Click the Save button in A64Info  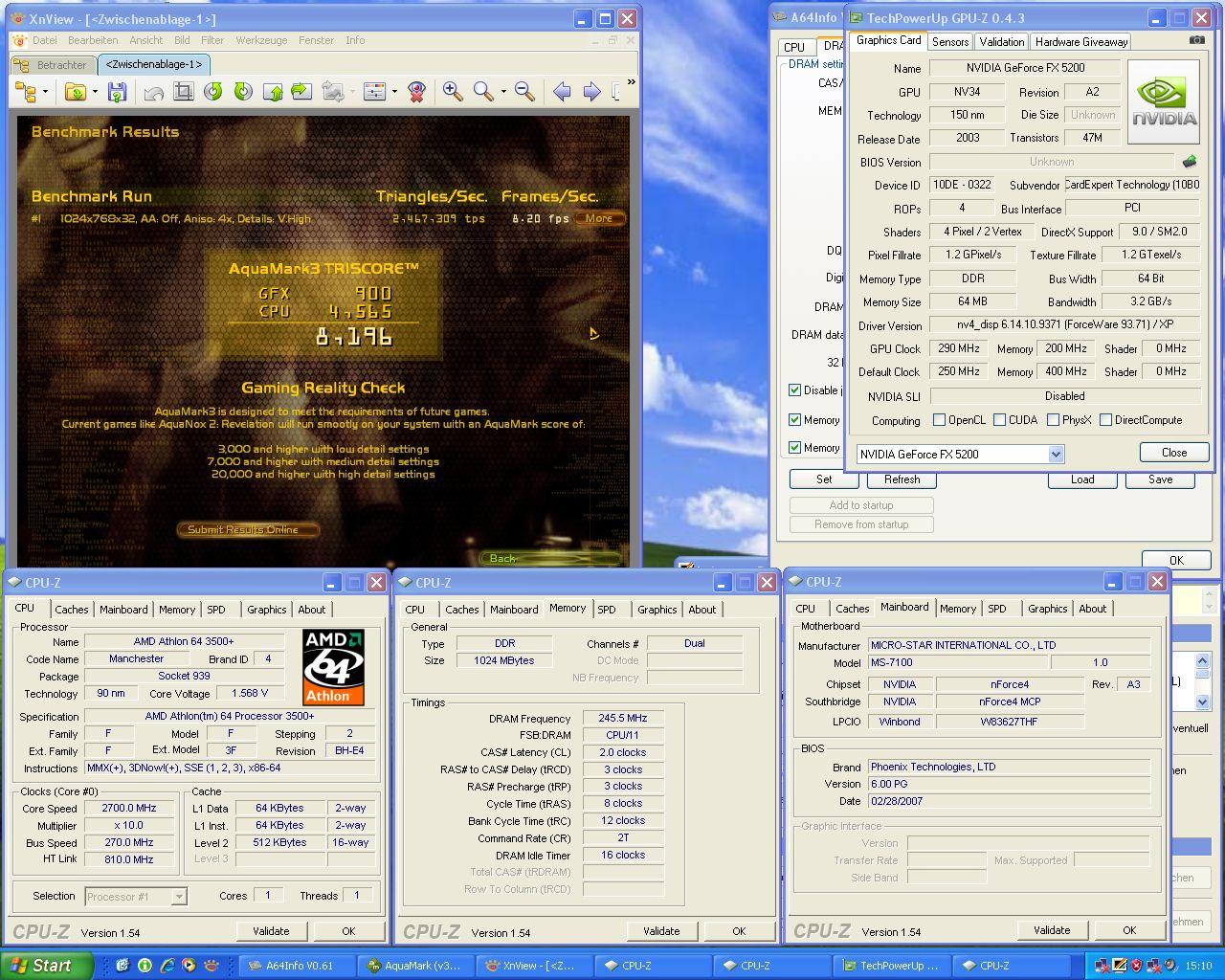[1160, 479]
